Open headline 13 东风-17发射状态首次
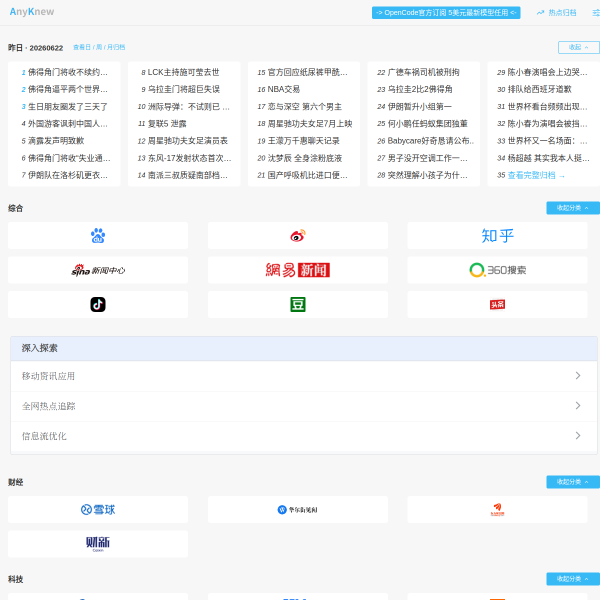600x600 pixels. pos(189,158)
